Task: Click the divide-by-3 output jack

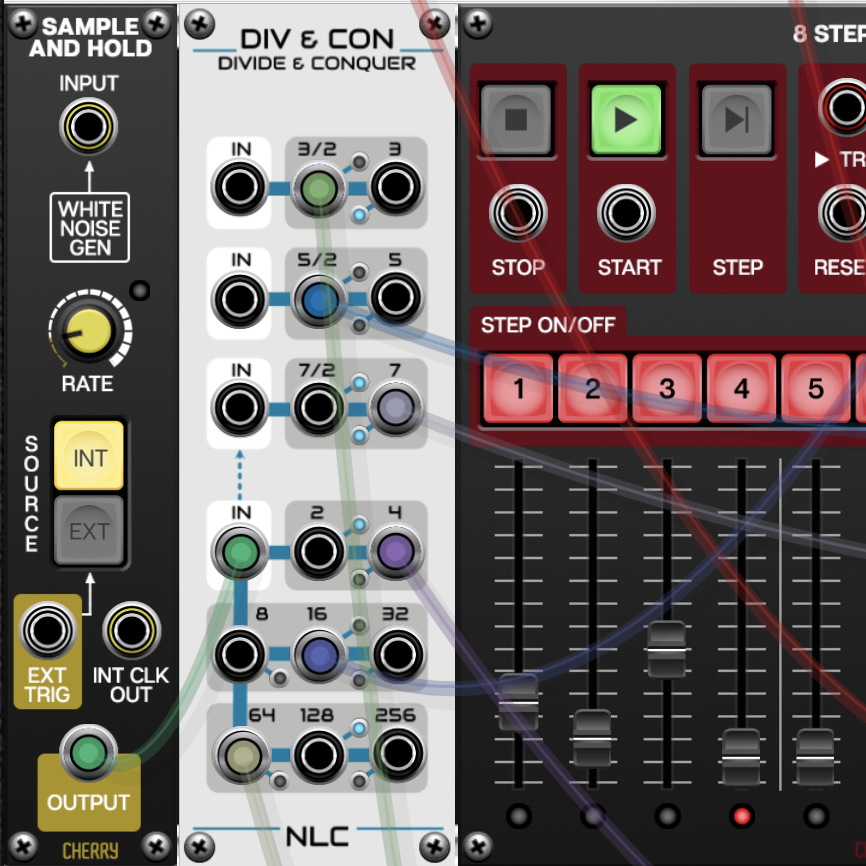Action: click(x=395, y=187)
